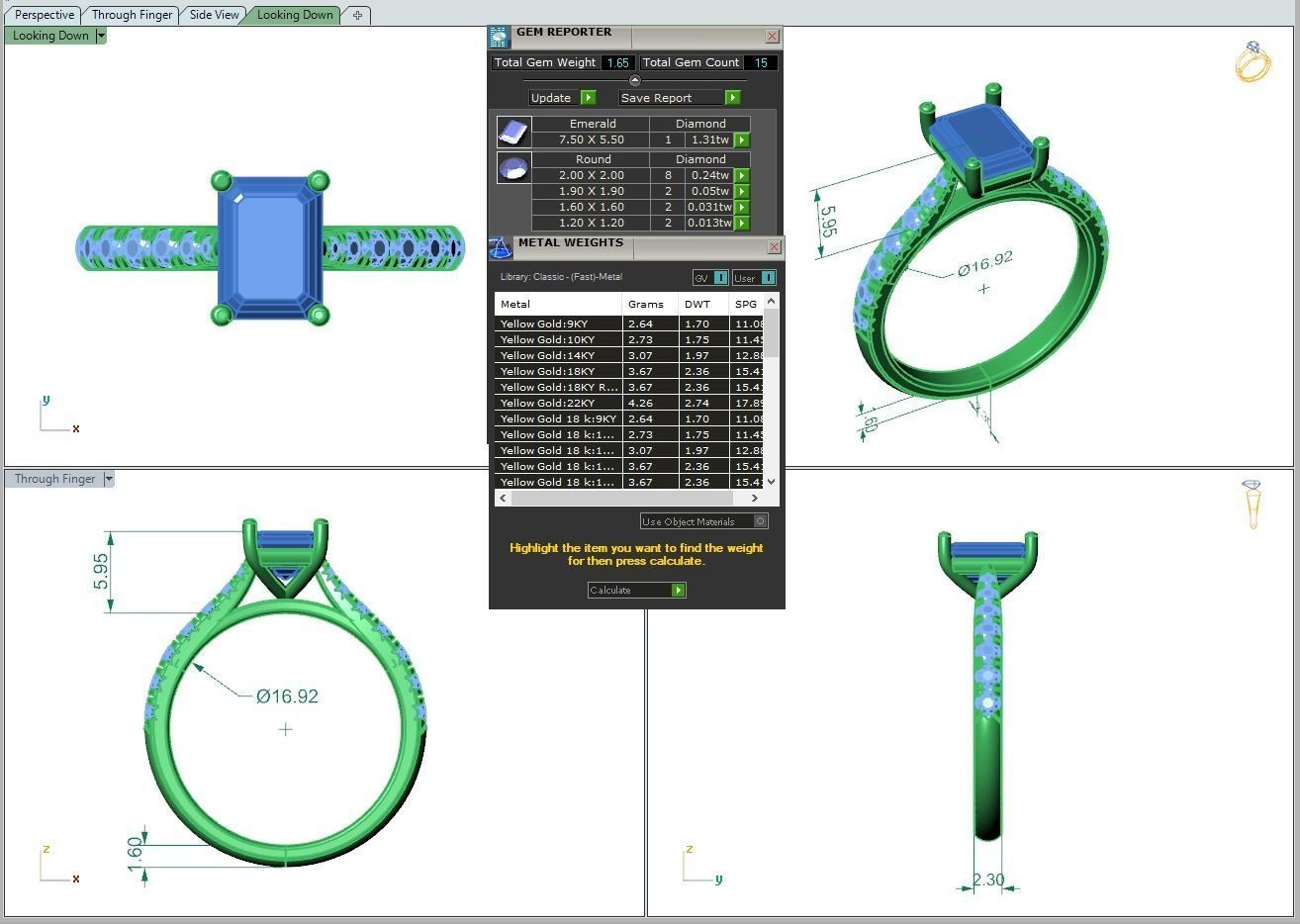
Task: Click Library: Classic - (Fast)-Metal label
Action: 561,277
